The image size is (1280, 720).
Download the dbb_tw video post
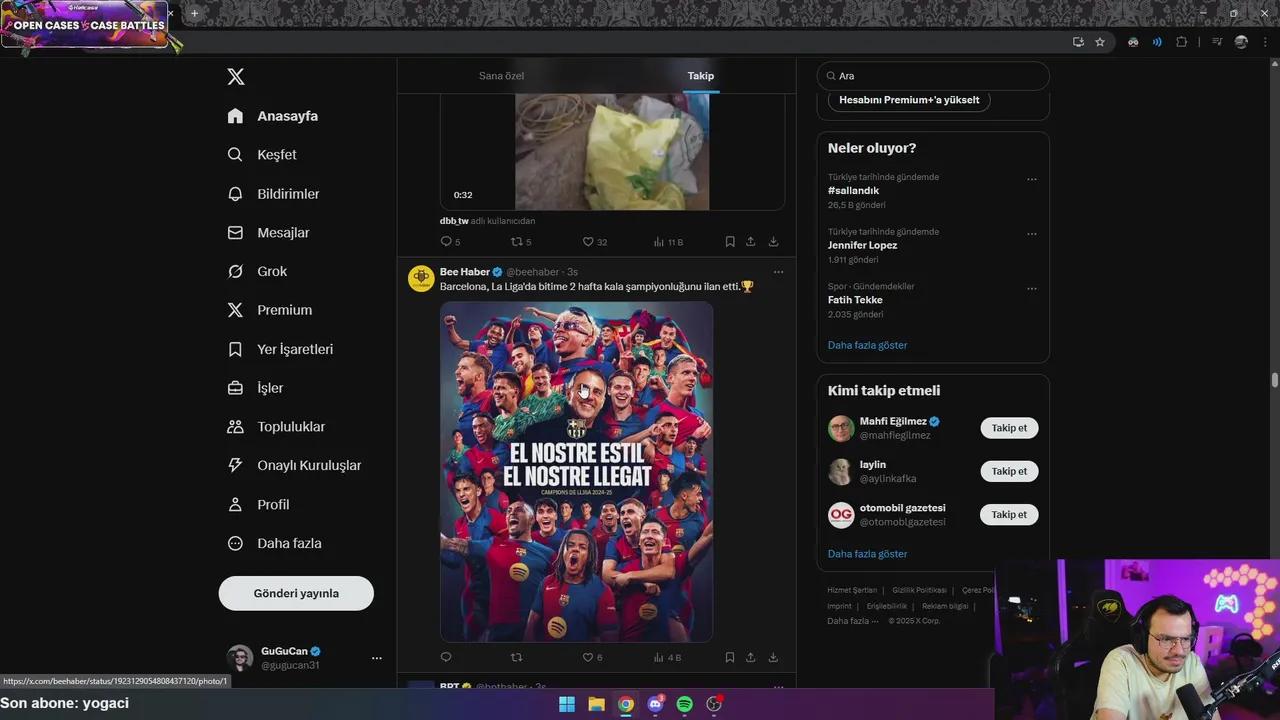[x=773, y=242]
